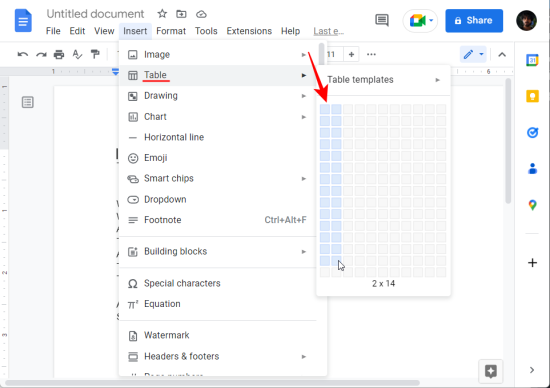Open the Edit menu

pos(77,31)
